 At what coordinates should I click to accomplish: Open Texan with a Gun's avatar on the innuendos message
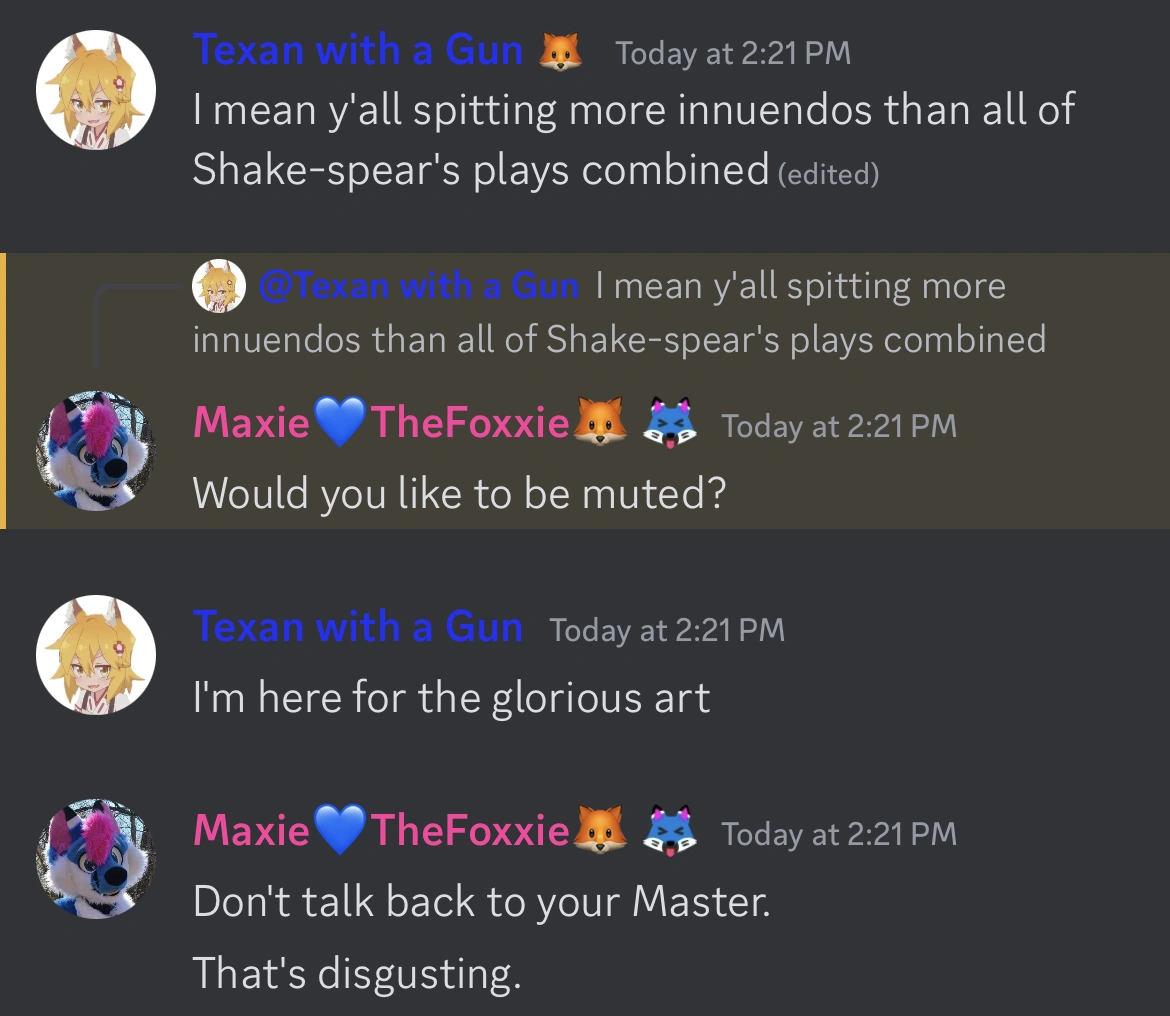[x=96, y=90]
